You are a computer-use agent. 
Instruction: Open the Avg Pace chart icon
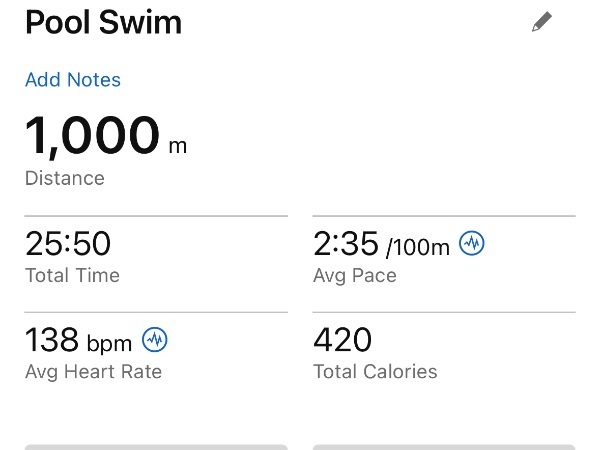[x=471, y=243]
